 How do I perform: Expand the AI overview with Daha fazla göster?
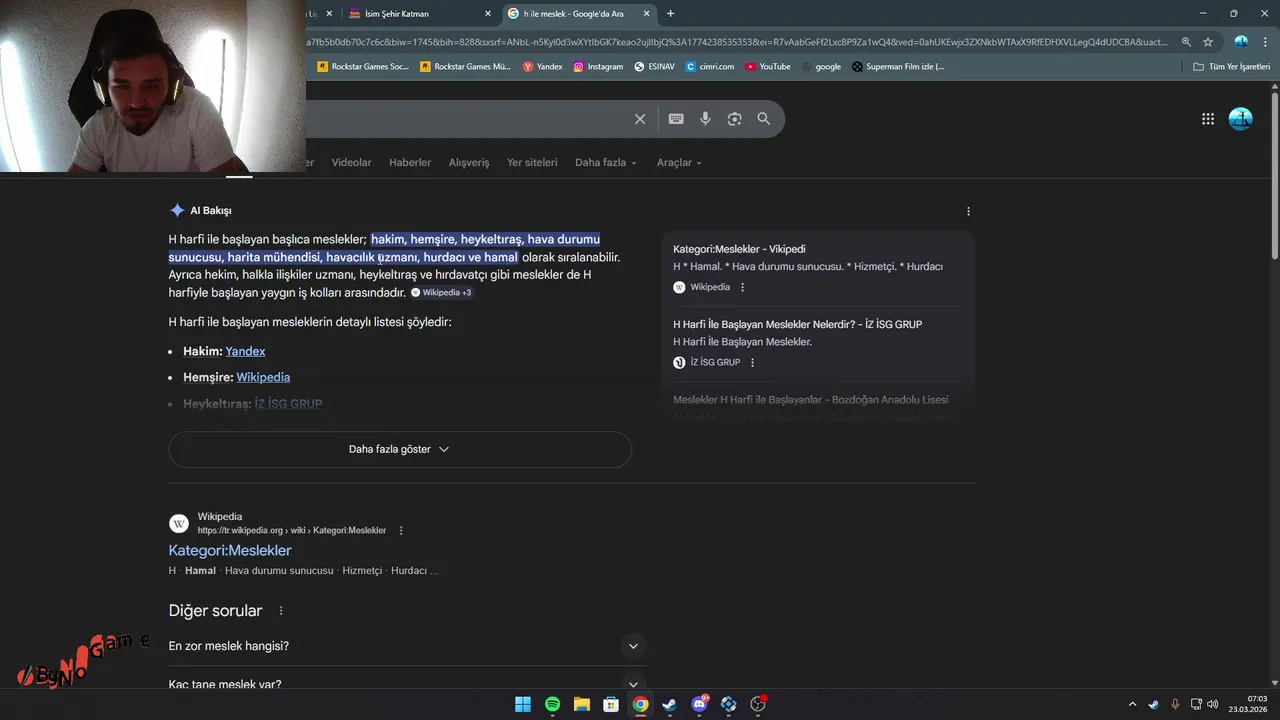click(400, 449)
